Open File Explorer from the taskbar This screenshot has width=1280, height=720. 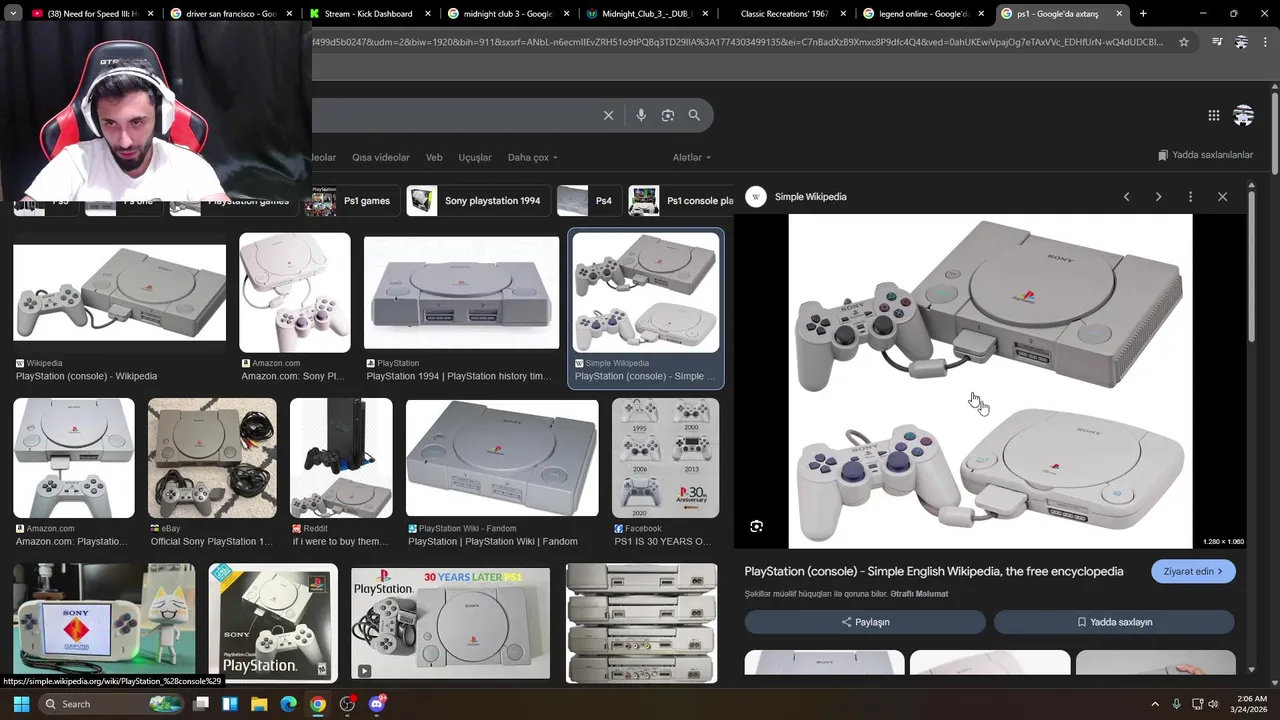[259, 704]
